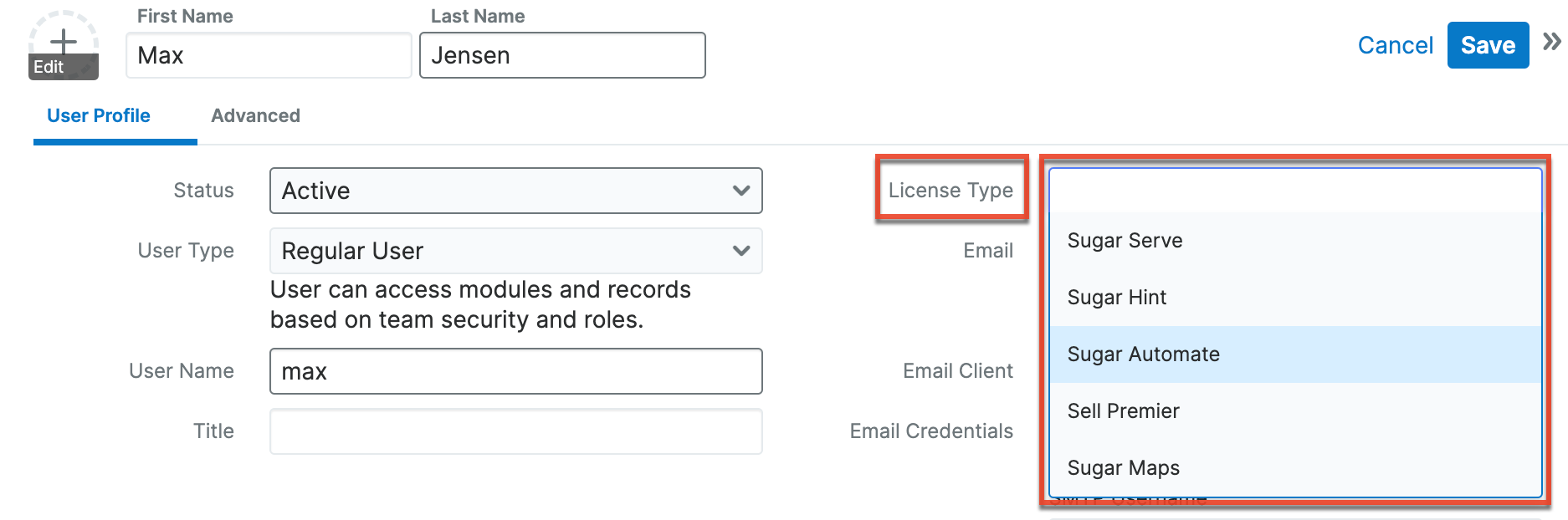1568x520 pixels.
Task: Click the License Type label
Action: click(951, 191)
